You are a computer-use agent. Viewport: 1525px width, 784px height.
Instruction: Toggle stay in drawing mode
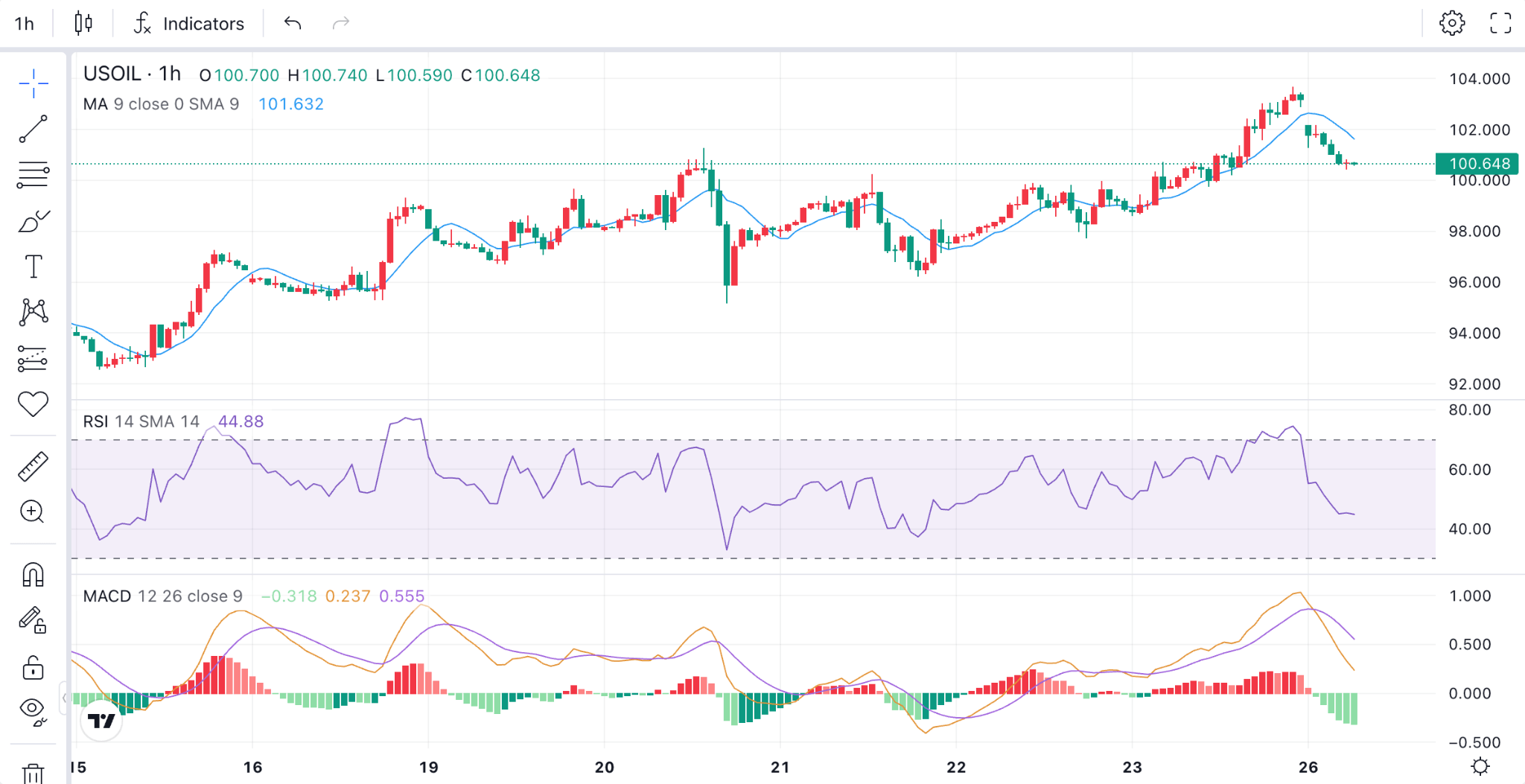[x=33, y=620]
